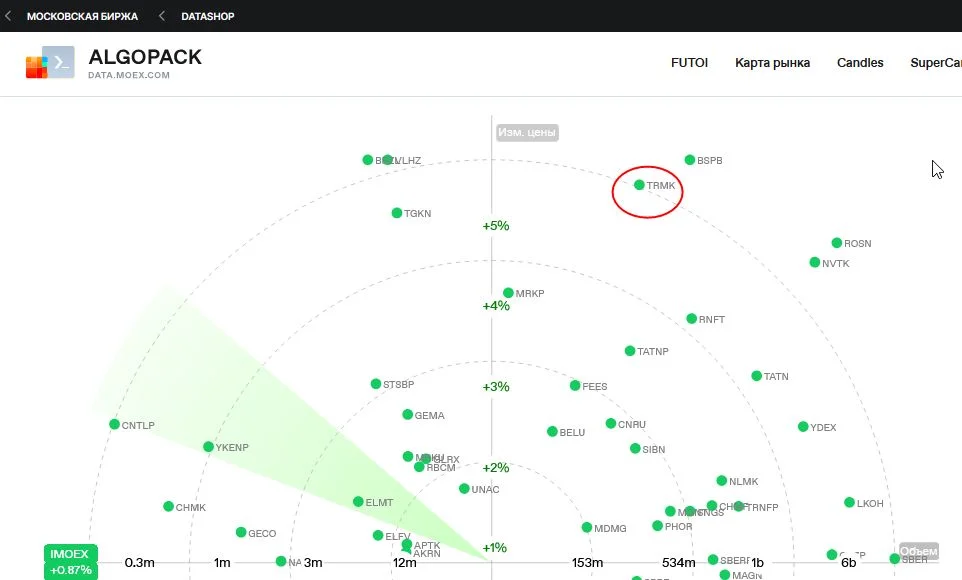Open the SuperCandles menu item
Viewport: 962px width, 580px height.
[x=936, y=63]
